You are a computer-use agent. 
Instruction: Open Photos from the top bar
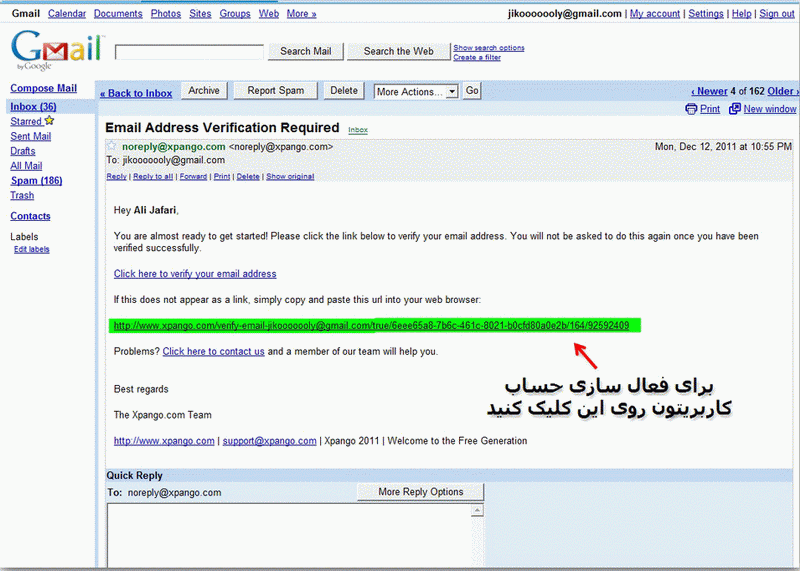(166, 14)
